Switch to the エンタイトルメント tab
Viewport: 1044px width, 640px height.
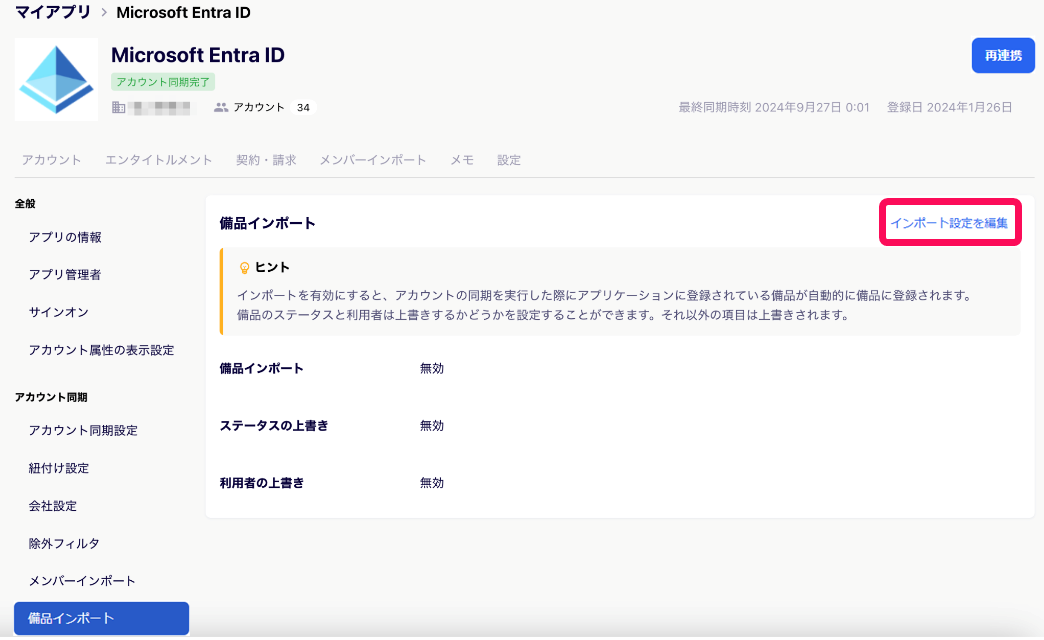pyautogui.click(x=158, y=160)
